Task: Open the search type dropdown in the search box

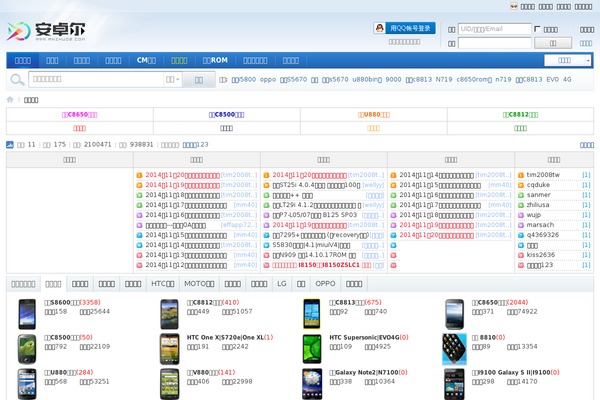Action: point(173,80)
